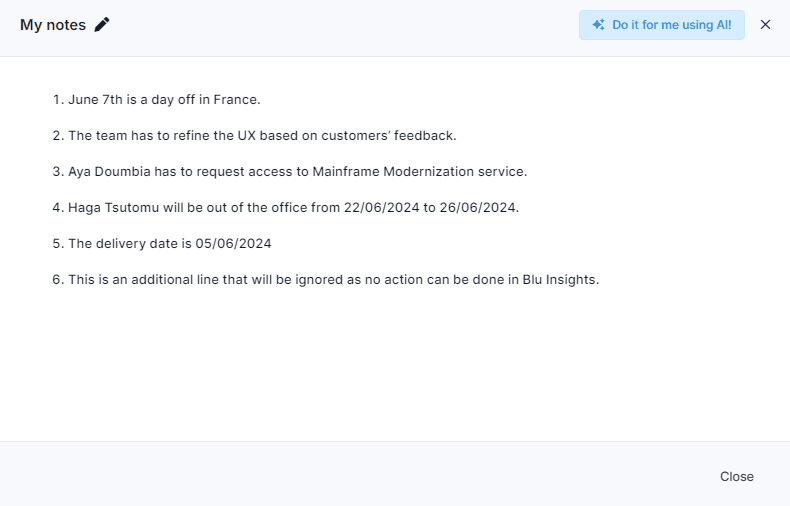Select note 6 about the ignored additional line

(326, 280)
